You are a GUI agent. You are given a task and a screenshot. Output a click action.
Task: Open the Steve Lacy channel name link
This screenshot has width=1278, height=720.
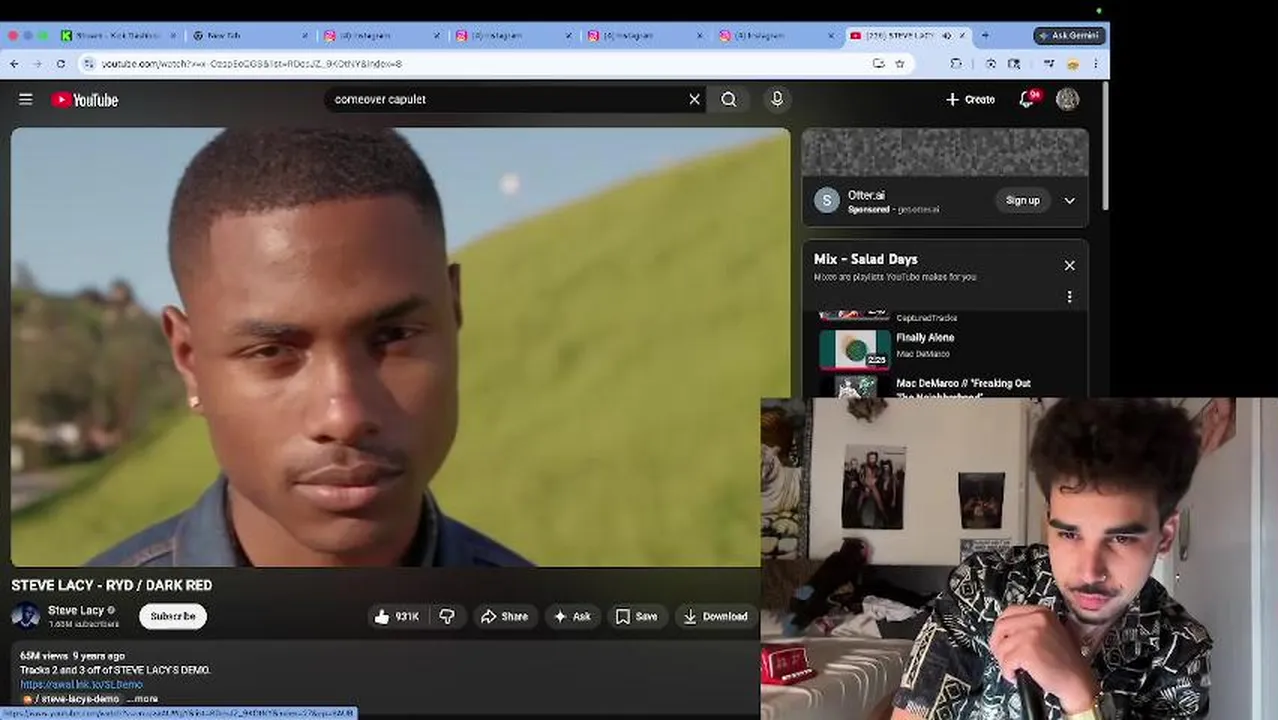[x=76, y=610]
